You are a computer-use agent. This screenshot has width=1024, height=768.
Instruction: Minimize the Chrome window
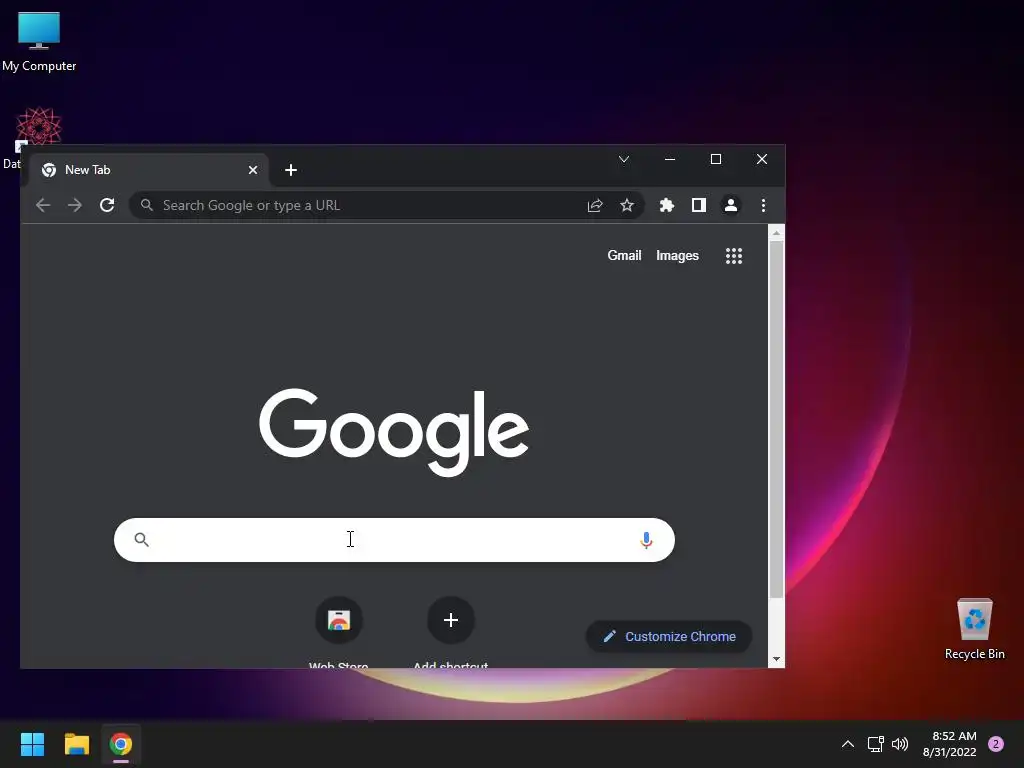670,159
